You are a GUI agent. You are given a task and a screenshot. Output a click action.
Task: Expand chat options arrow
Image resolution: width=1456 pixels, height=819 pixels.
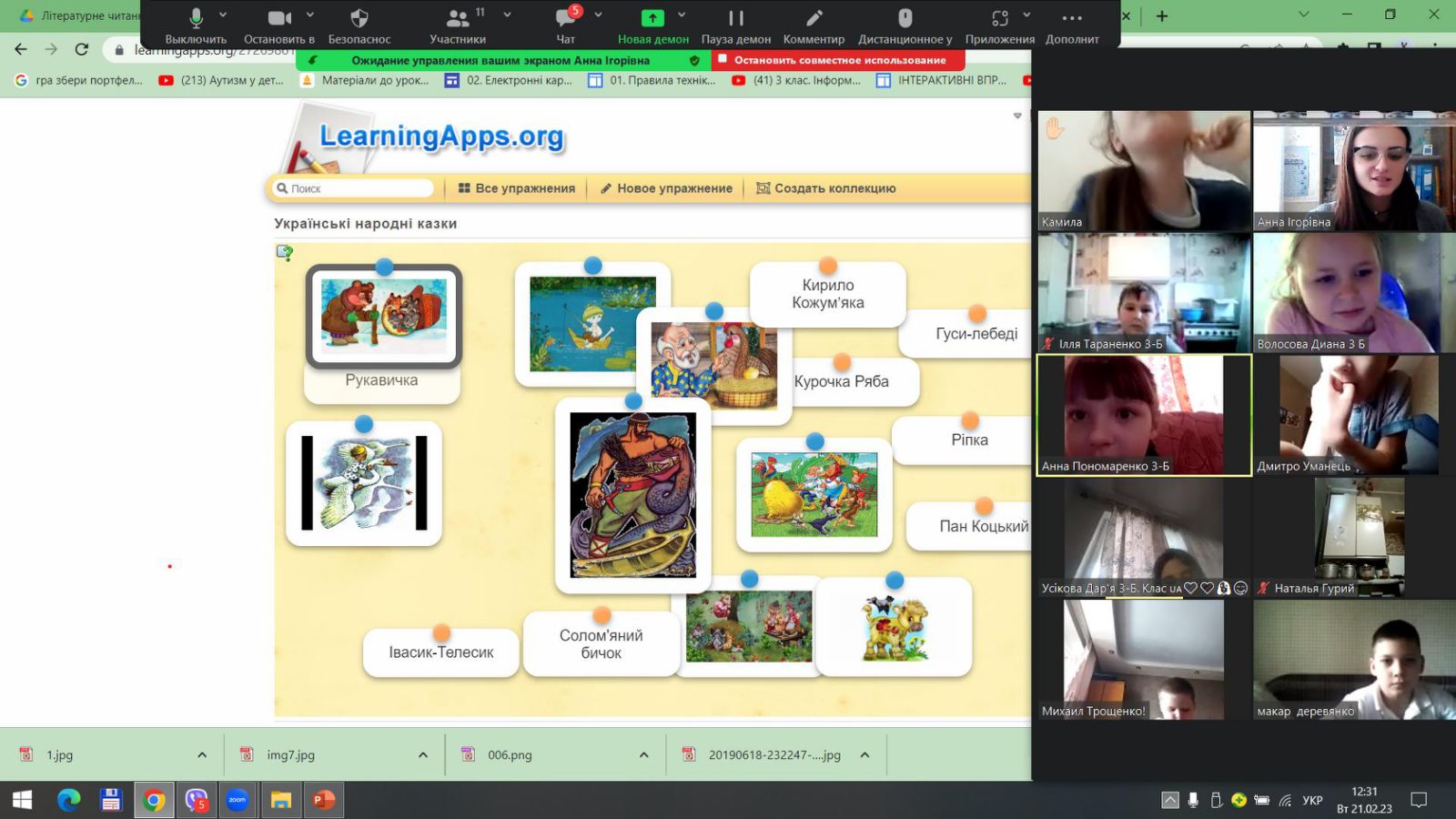[x=598, y=15]
